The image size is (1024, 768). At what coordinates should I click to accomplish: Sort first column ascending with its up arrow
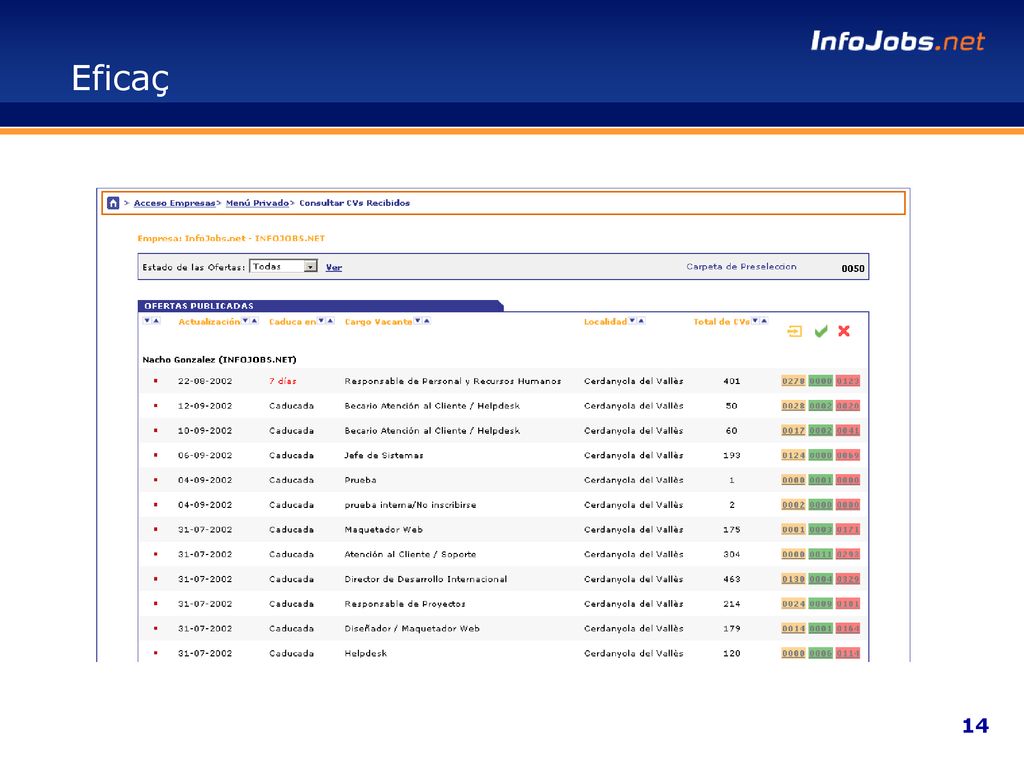pyautogui.click(x=156, y=321)
